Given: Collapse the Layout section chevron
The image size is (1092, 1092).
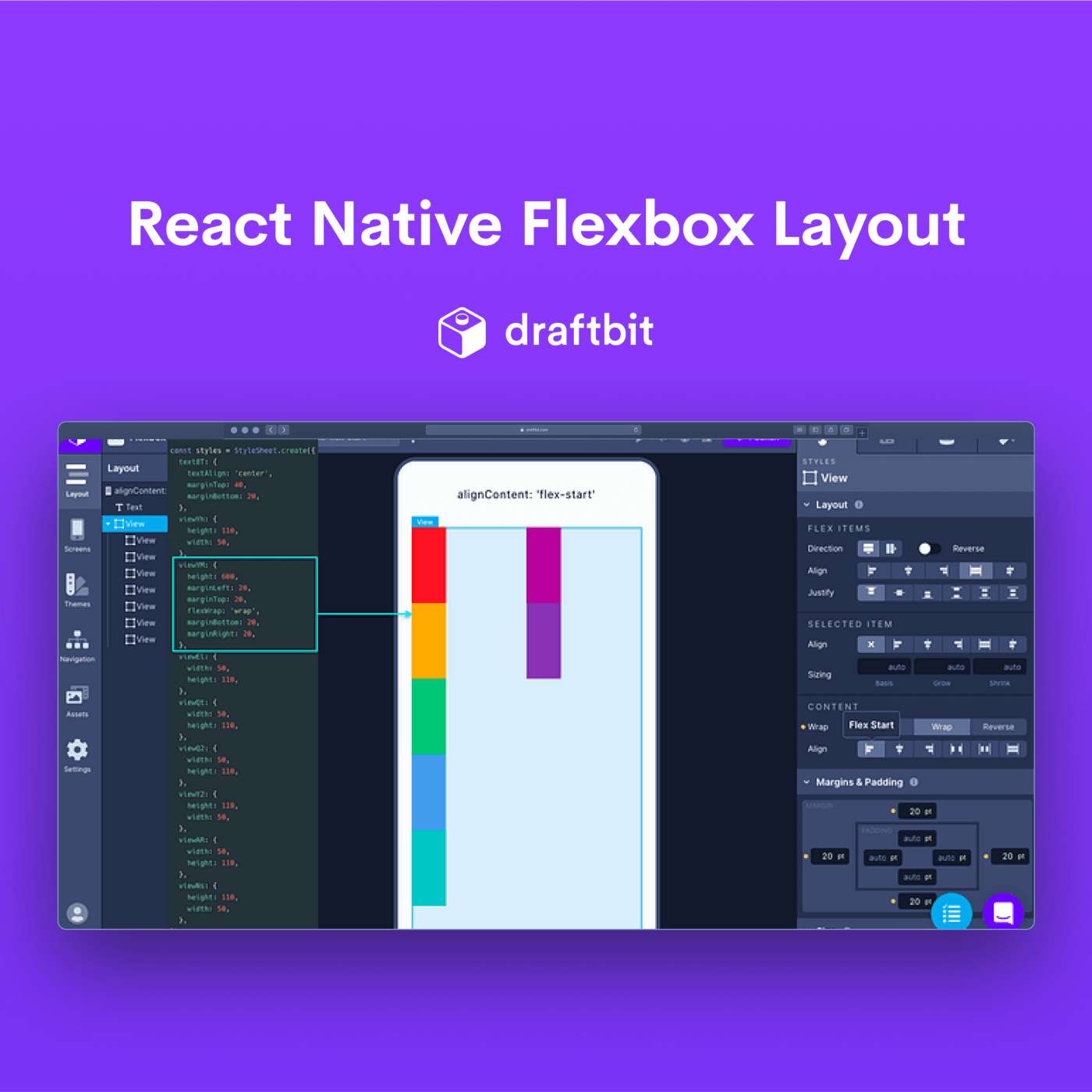Looking at the screenshot, I should click(807, 505).
